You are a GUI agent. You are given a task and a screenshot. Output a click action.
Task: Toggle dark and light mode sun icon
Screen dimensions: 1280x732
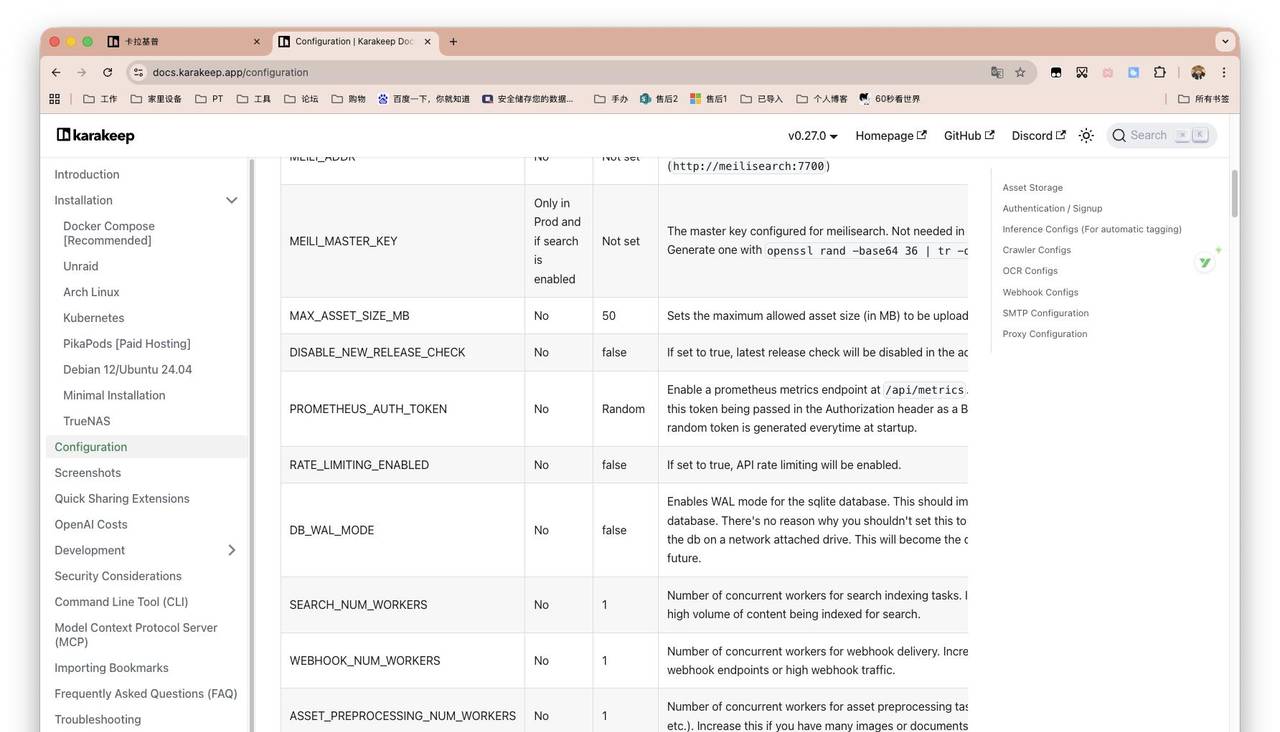tap(1086, 136)
